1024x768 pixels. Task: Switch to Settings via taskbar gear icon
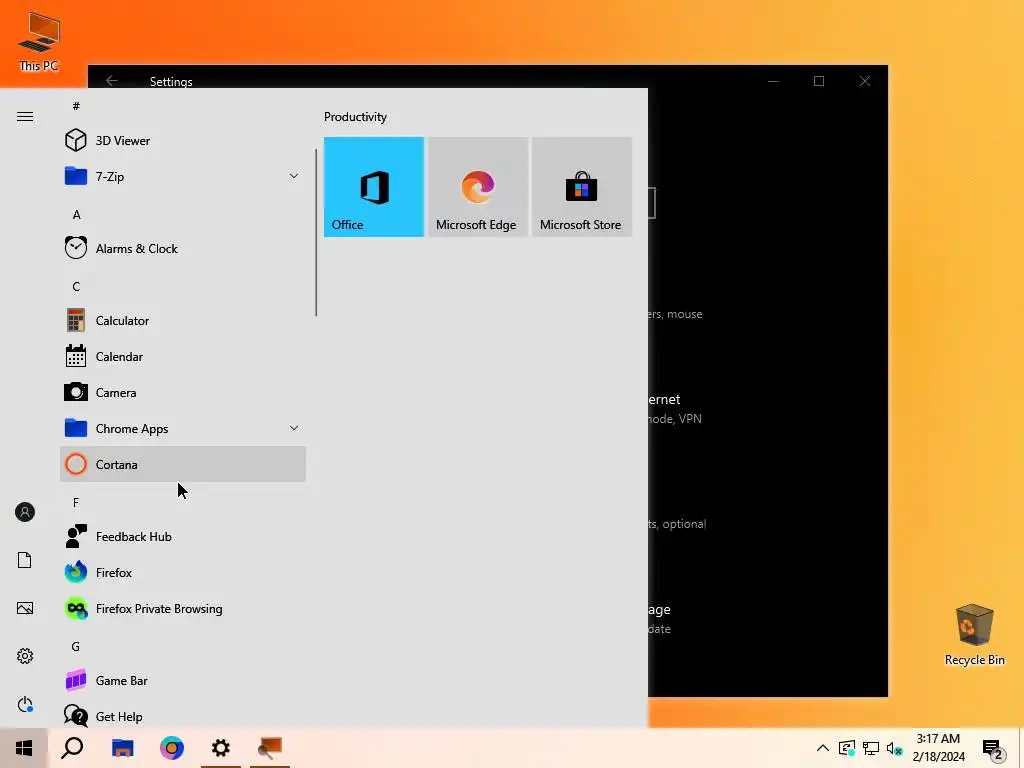(221, 748)
